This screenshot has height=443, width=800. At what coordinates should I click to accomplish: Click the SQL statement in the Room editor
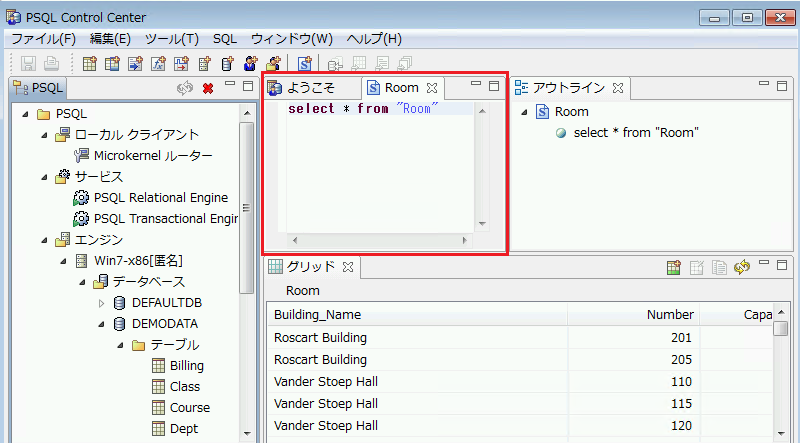[x=363, y=109]
